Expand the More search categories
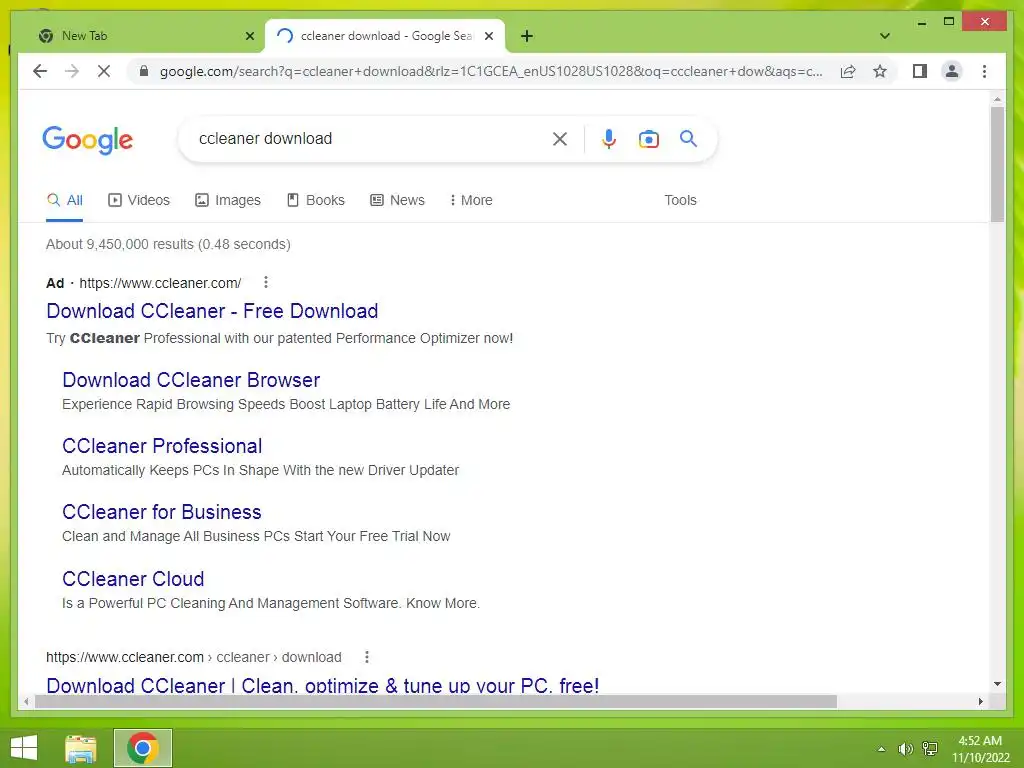Screen dimensions: 1024x768 click(x=471, y=200)
